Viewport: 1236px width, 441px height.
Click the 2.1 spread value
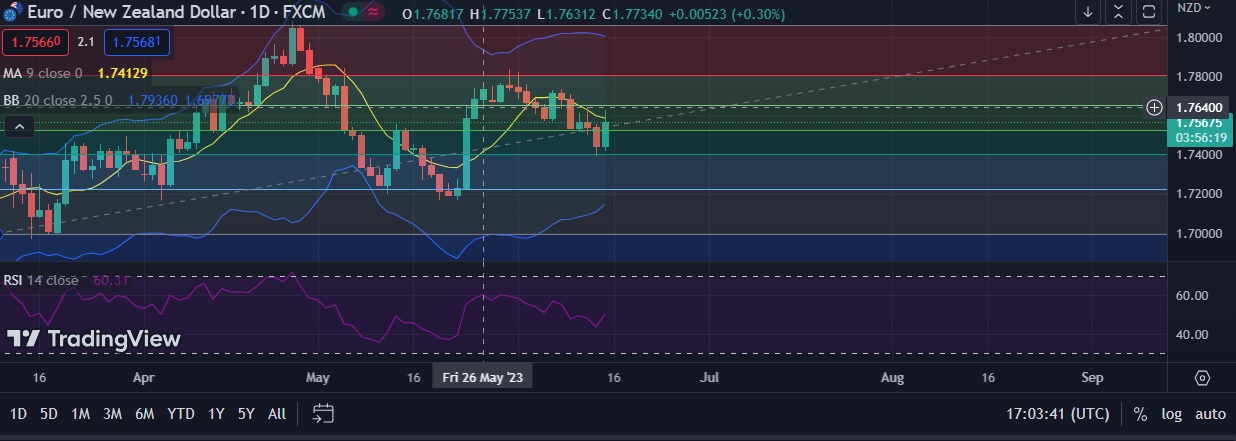[87, 42]
